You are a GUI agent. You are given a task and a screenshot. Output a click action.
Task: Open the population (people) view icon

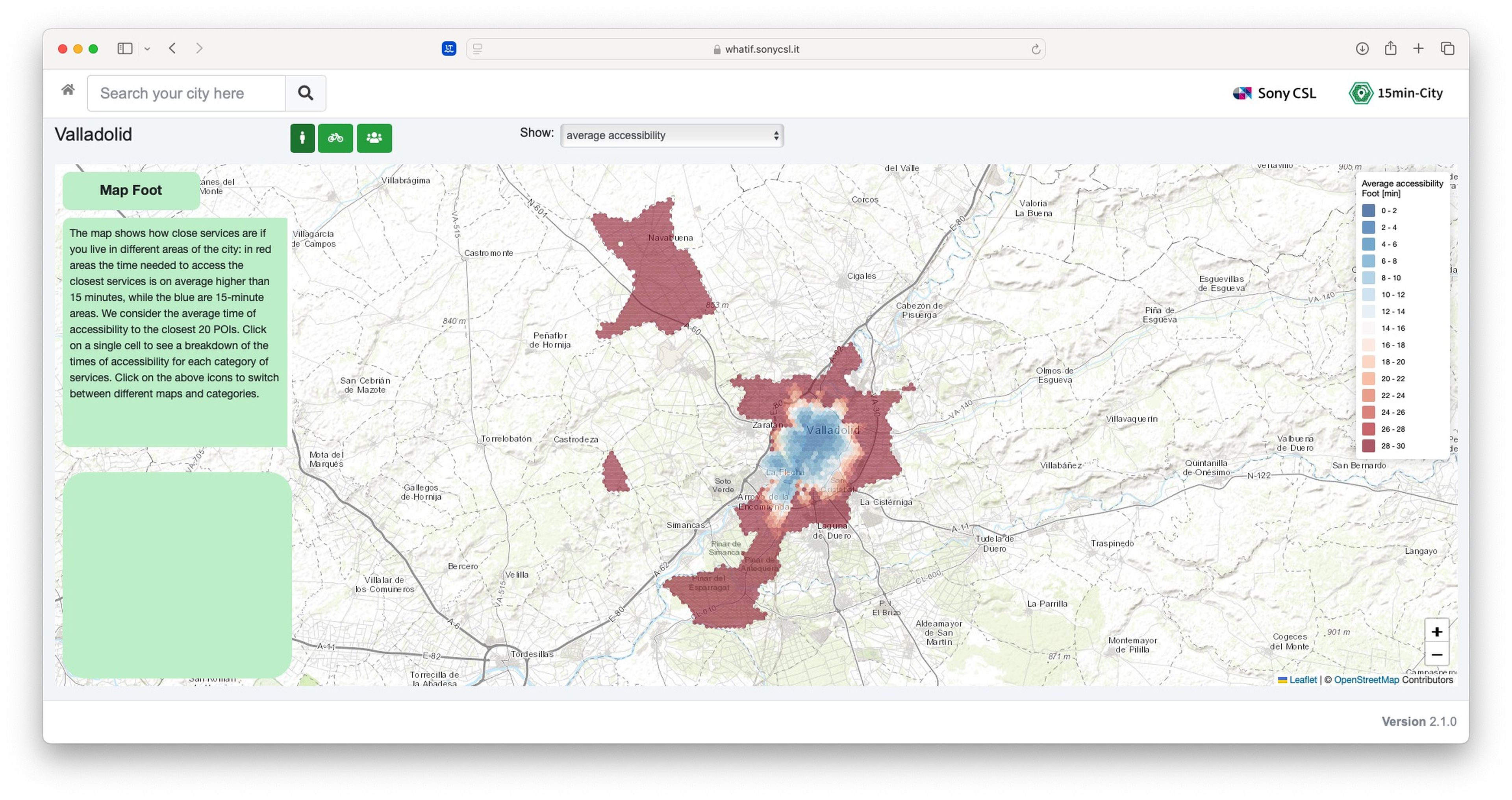374,138
